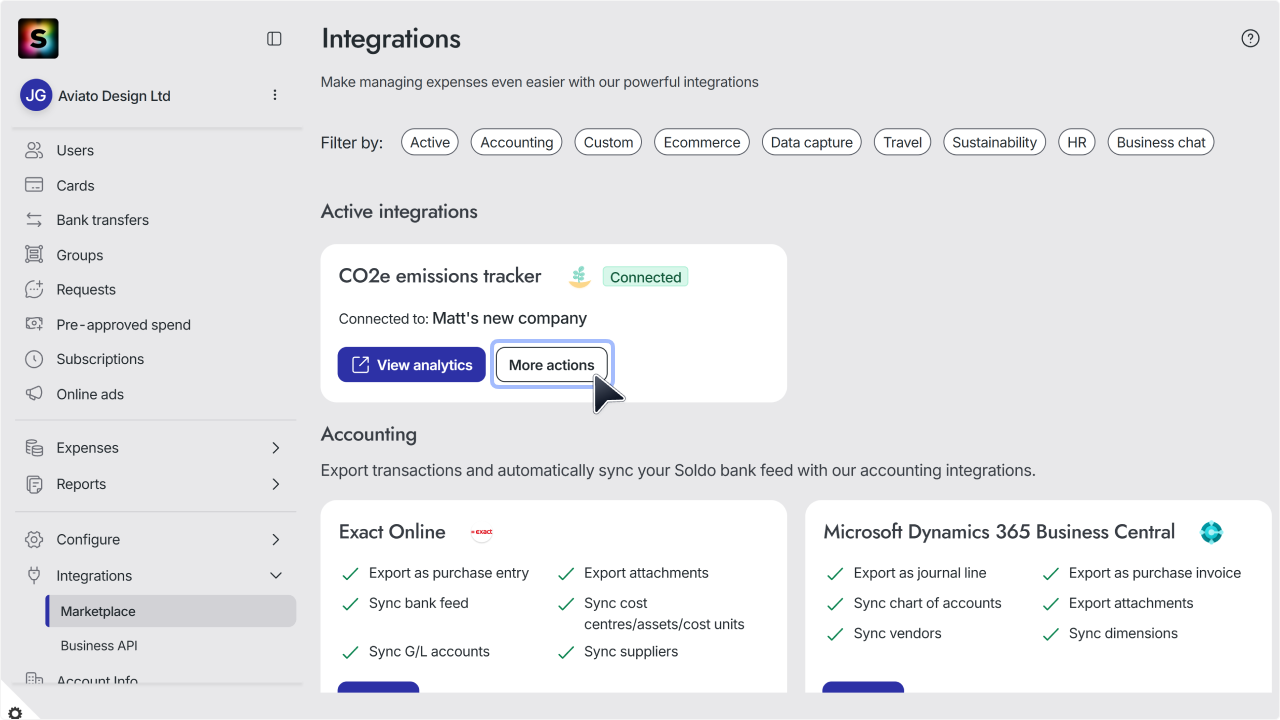Open the help question mark icon
This screenshot has height=720, width=1280.
click(x=1250, y=39)
